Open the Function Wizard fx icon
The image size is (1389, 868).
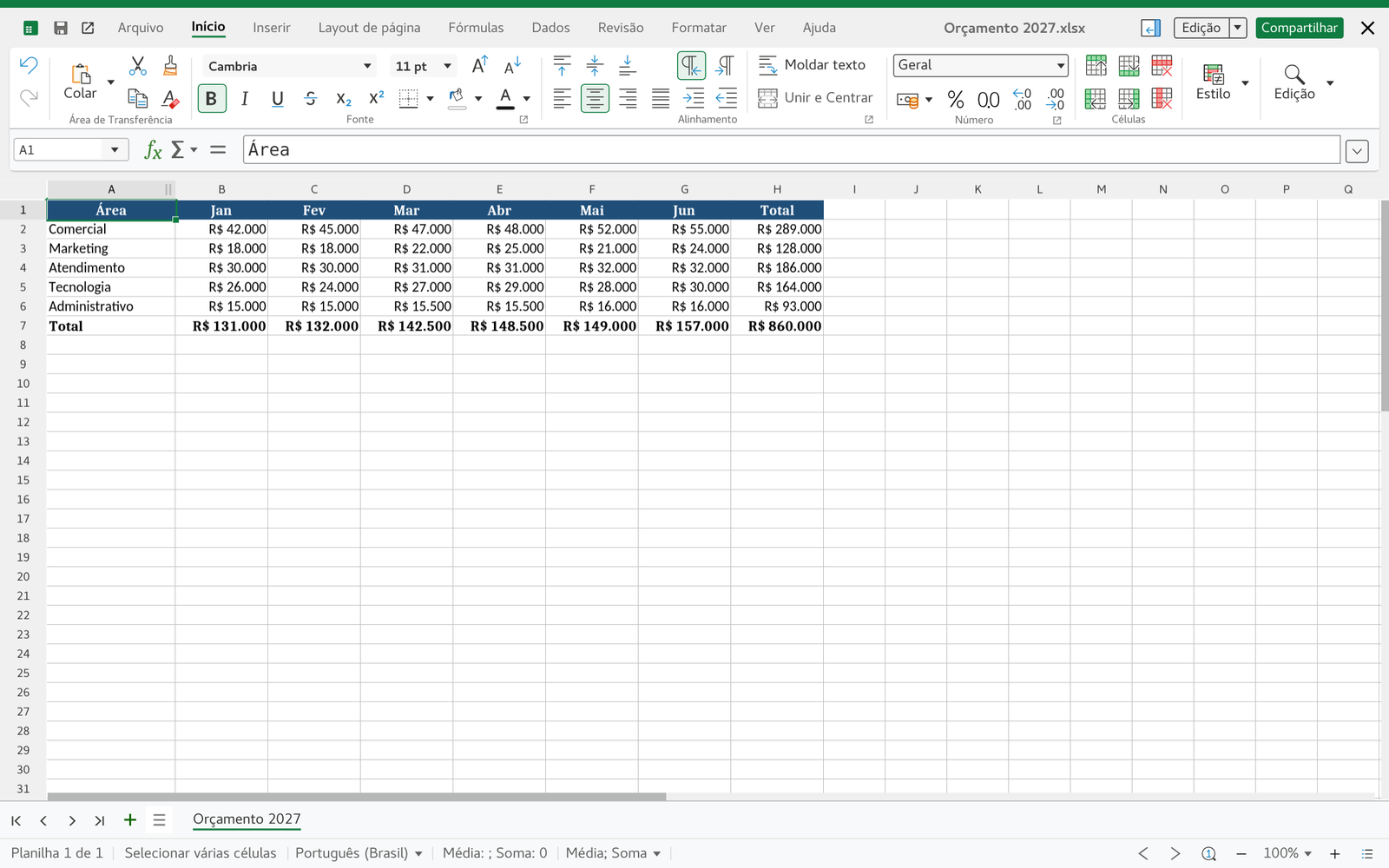(153, 150)
